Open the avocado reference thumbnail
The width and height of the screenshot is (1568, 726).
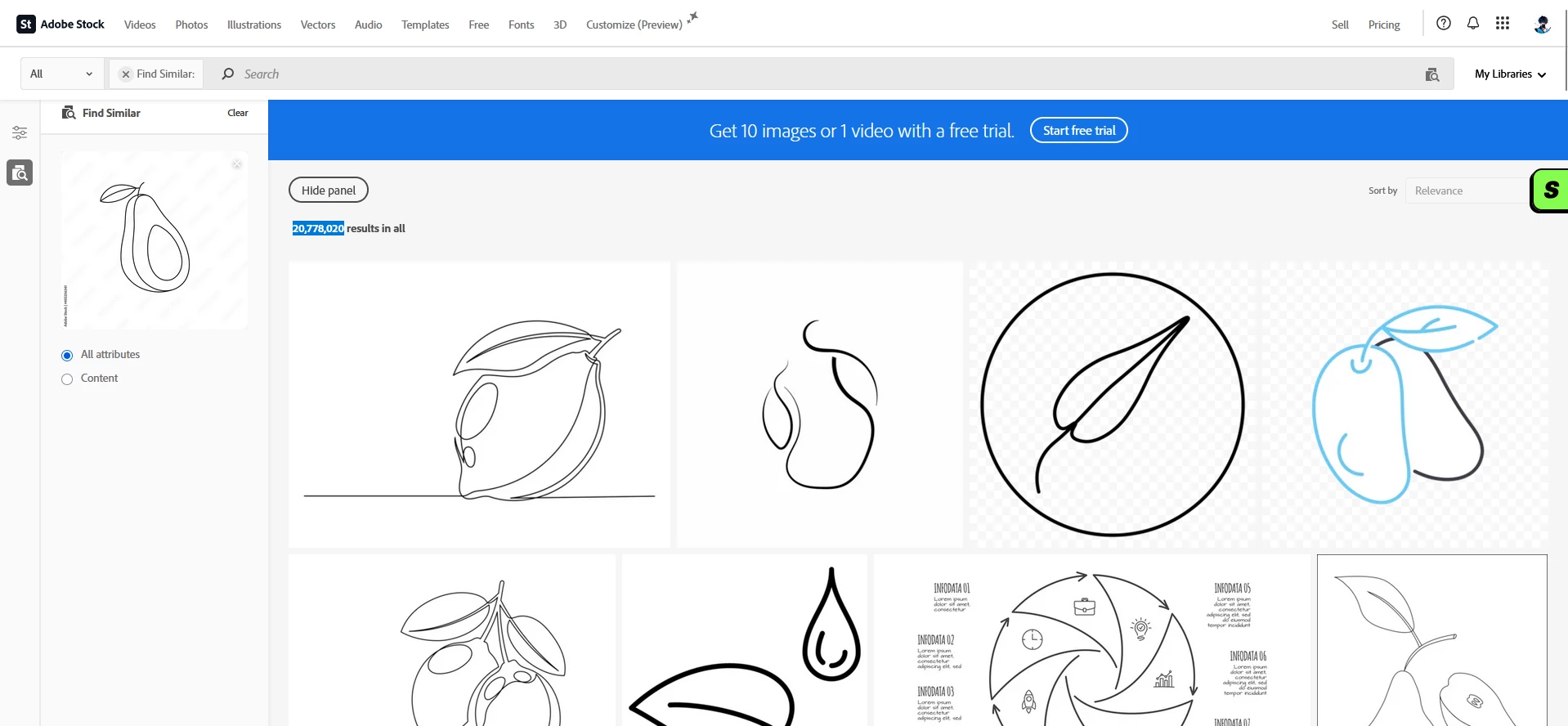(x=155, y=240)
